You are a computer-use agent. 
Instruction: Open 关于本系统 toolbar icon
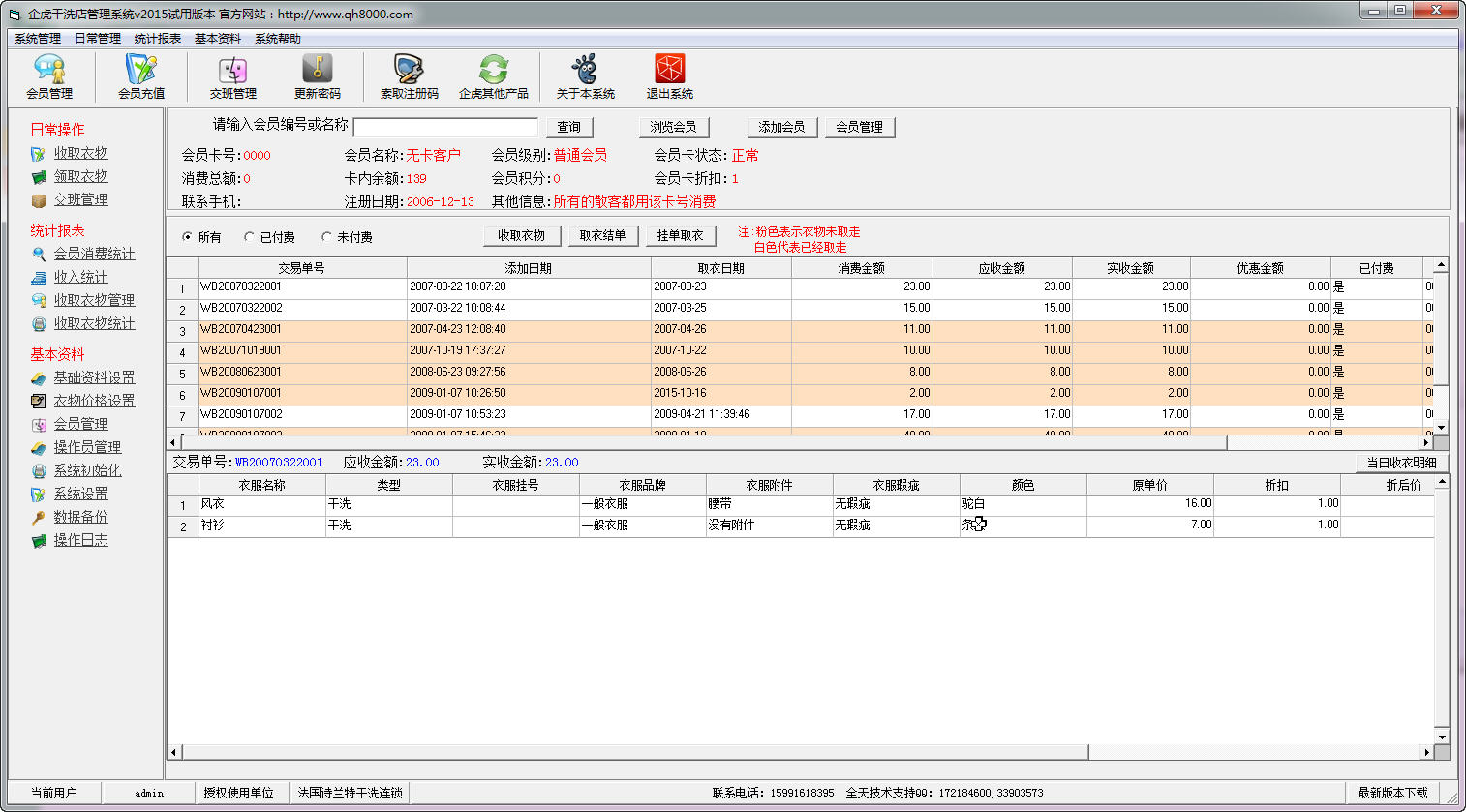pyautogui.click(x=585, y=69)
